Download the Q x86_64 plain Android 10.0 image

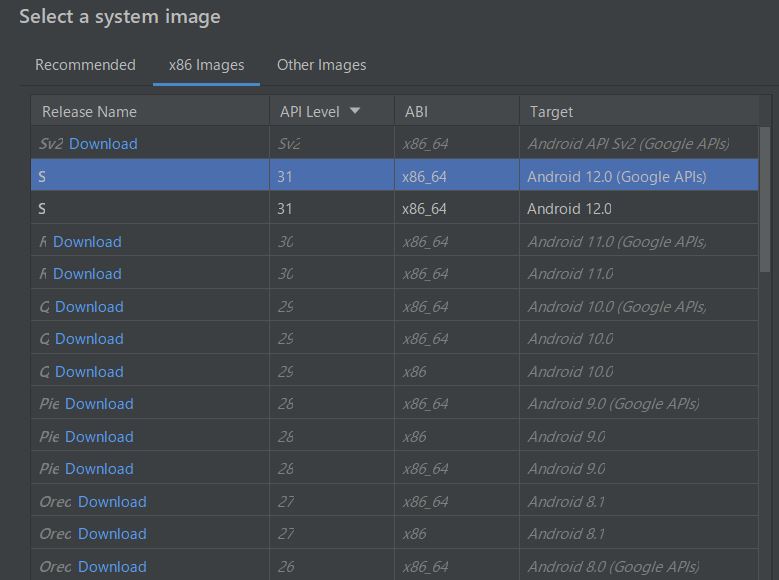click(x=89, y=338)
